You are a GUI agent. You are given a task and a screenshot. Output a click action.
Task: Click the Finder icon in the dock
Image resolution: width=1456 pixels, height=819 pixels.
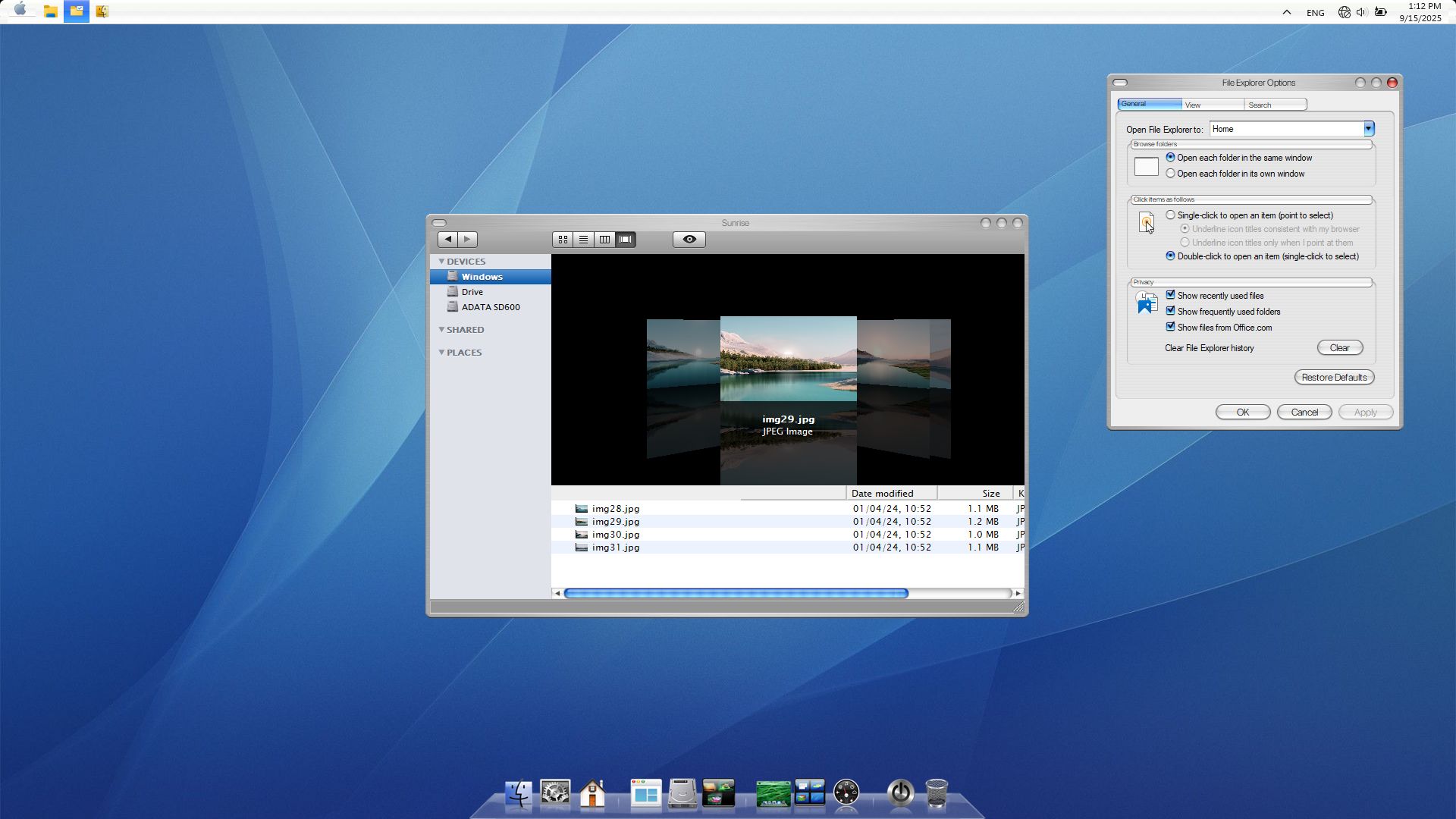coord(519,793)
